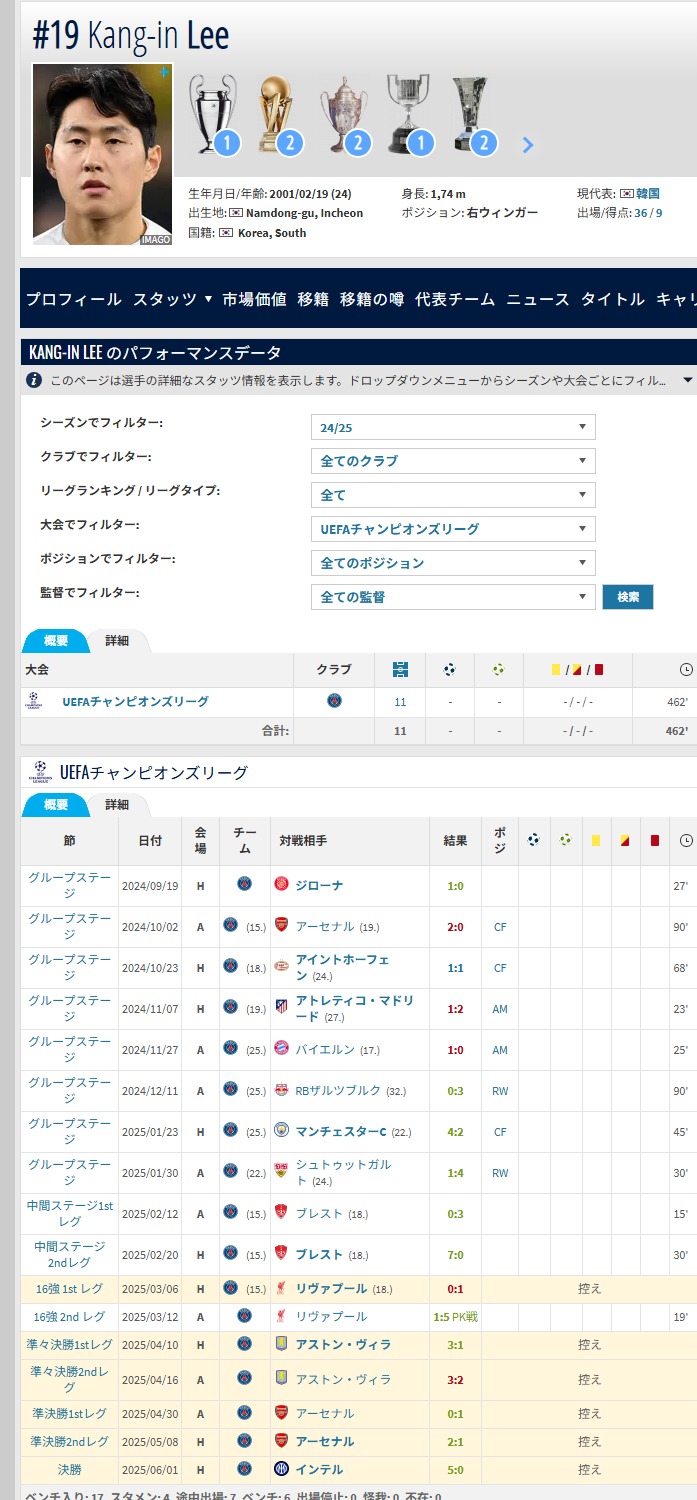Click the RB Salzburg club crest
This screenshot has height=1500, width=697.
282,1089
